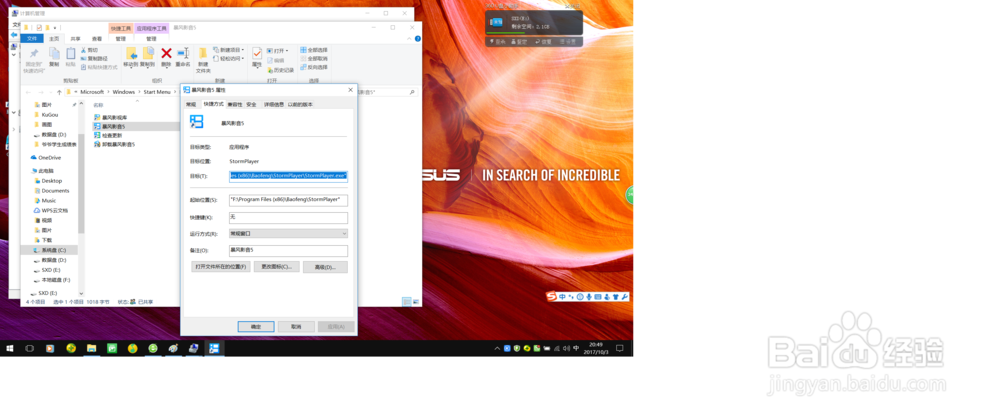Click the Sogou input method S icon
The image size is (1000, 418).
(x=552, y=297)
